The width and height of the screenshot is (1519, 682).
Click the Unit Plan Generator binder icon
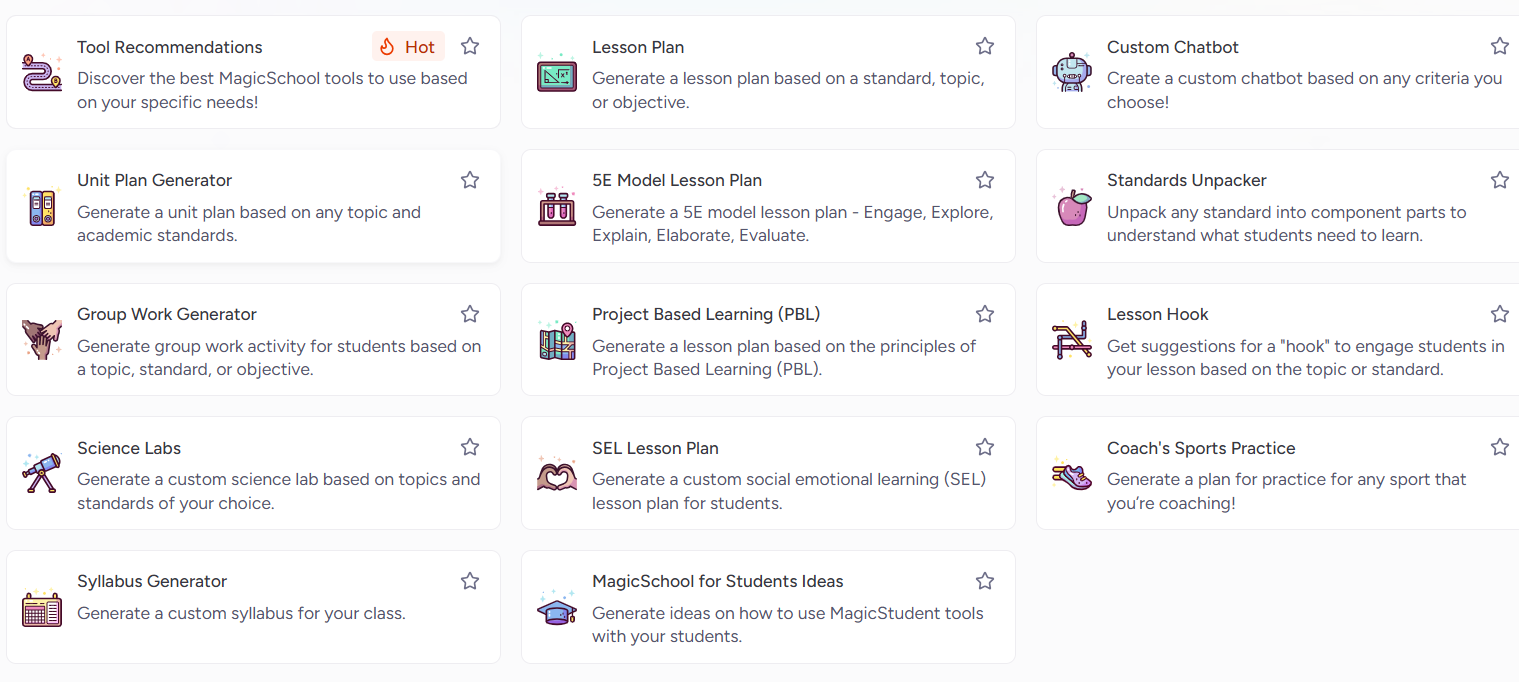click(x=42, y=207)
